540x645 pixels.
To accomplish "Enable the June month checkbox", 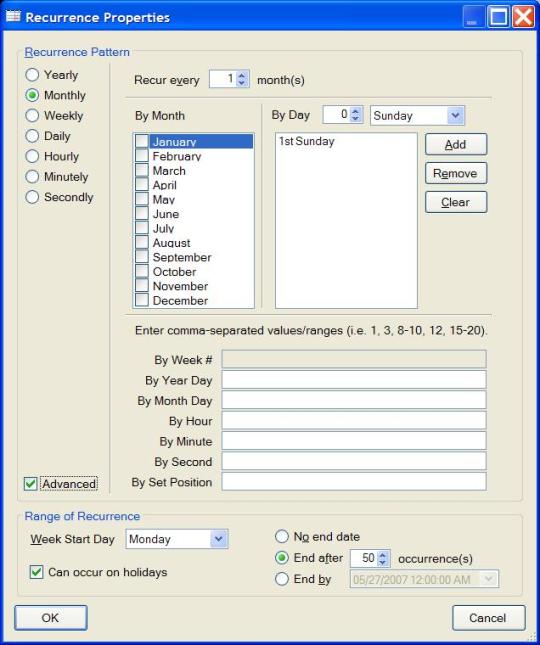I will [142, 213].
